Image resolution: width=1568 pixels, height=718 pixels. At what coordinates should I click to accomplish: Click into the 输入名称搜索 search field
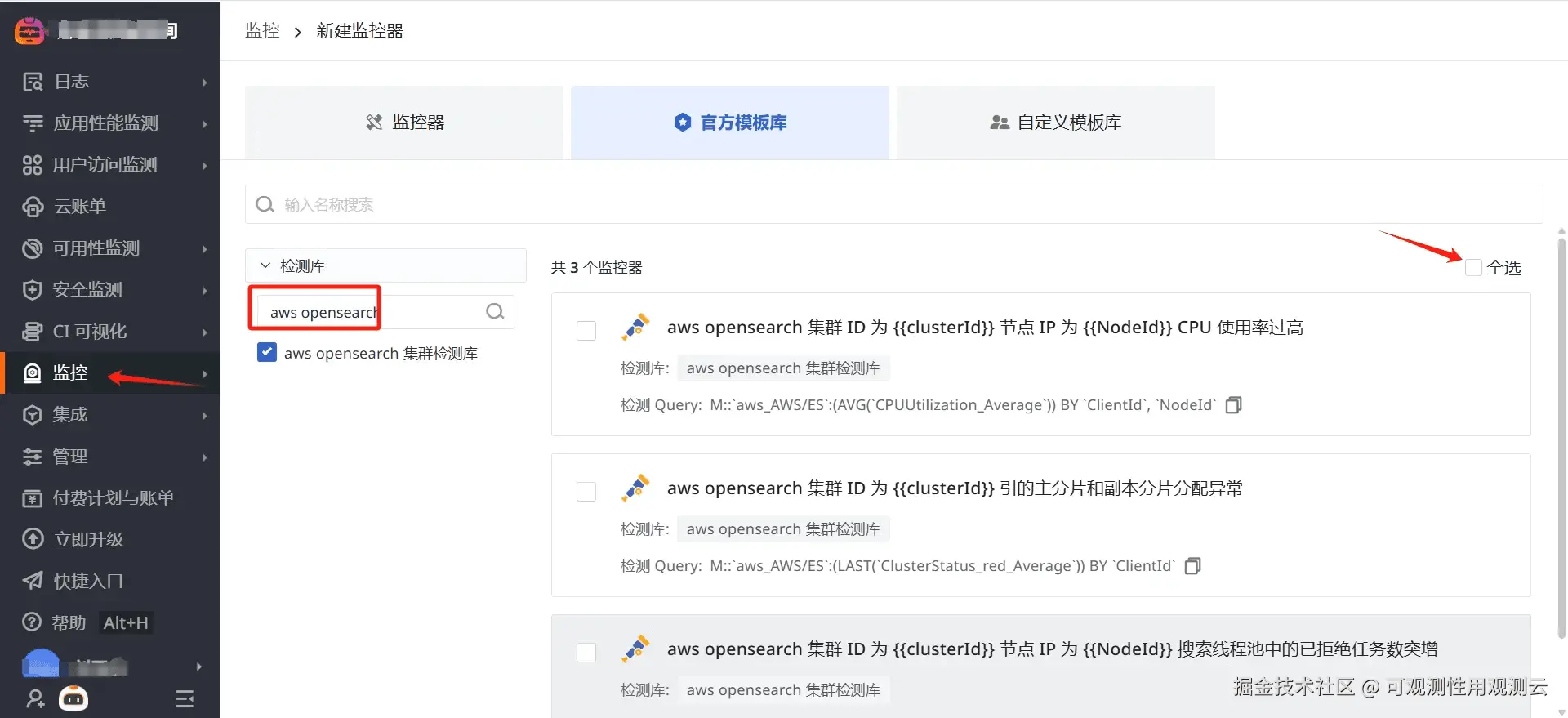pyautogui.click(x=894, y=204)
